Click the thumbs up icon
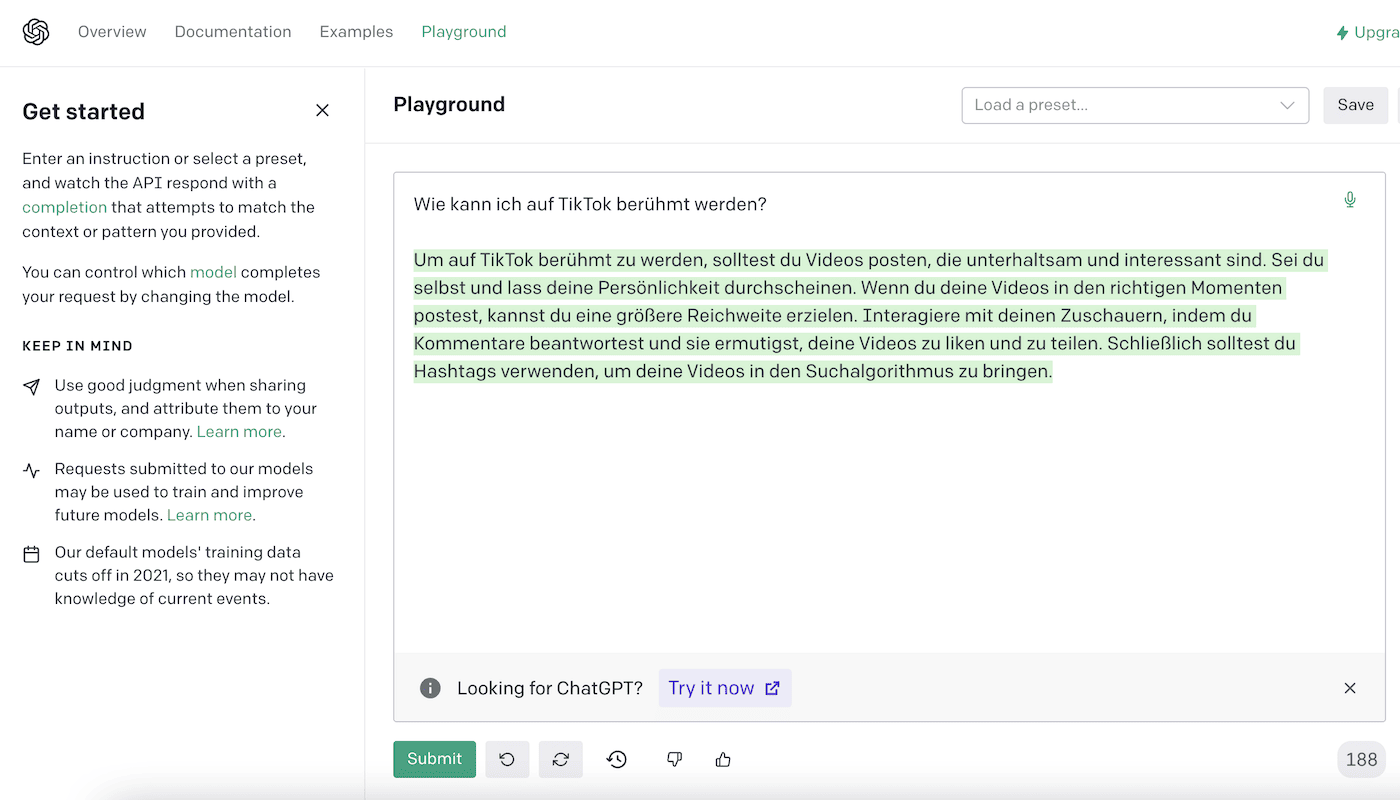The height and width of the screenshot is (800, 1400). point(723,759)
